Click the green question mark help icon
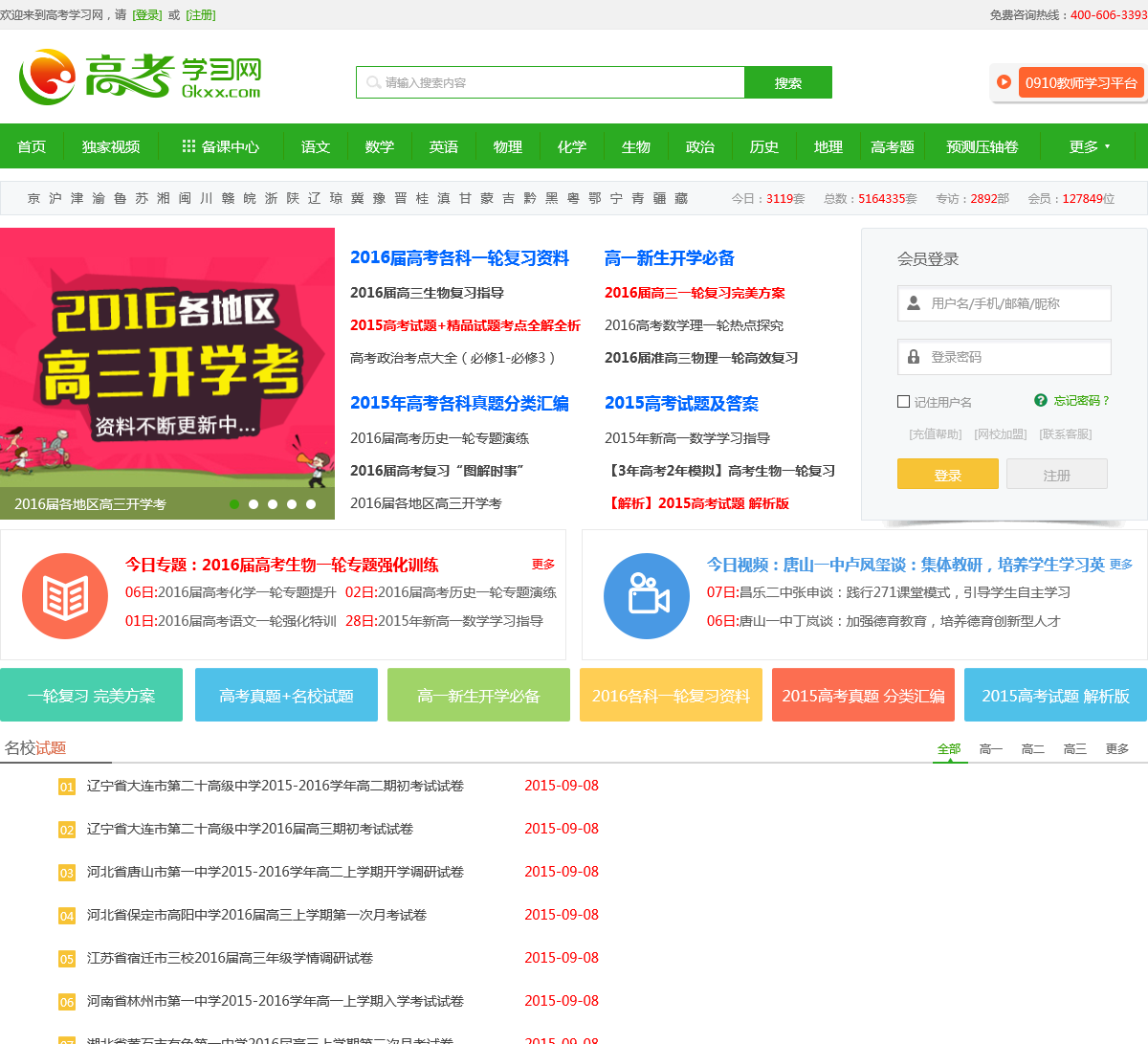1148x1044 pixels. [1041, 400]
